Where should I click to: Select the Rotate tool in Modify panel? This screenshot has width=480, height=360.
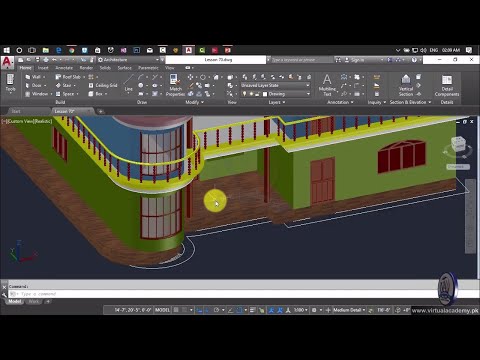[x=203, y=77]
